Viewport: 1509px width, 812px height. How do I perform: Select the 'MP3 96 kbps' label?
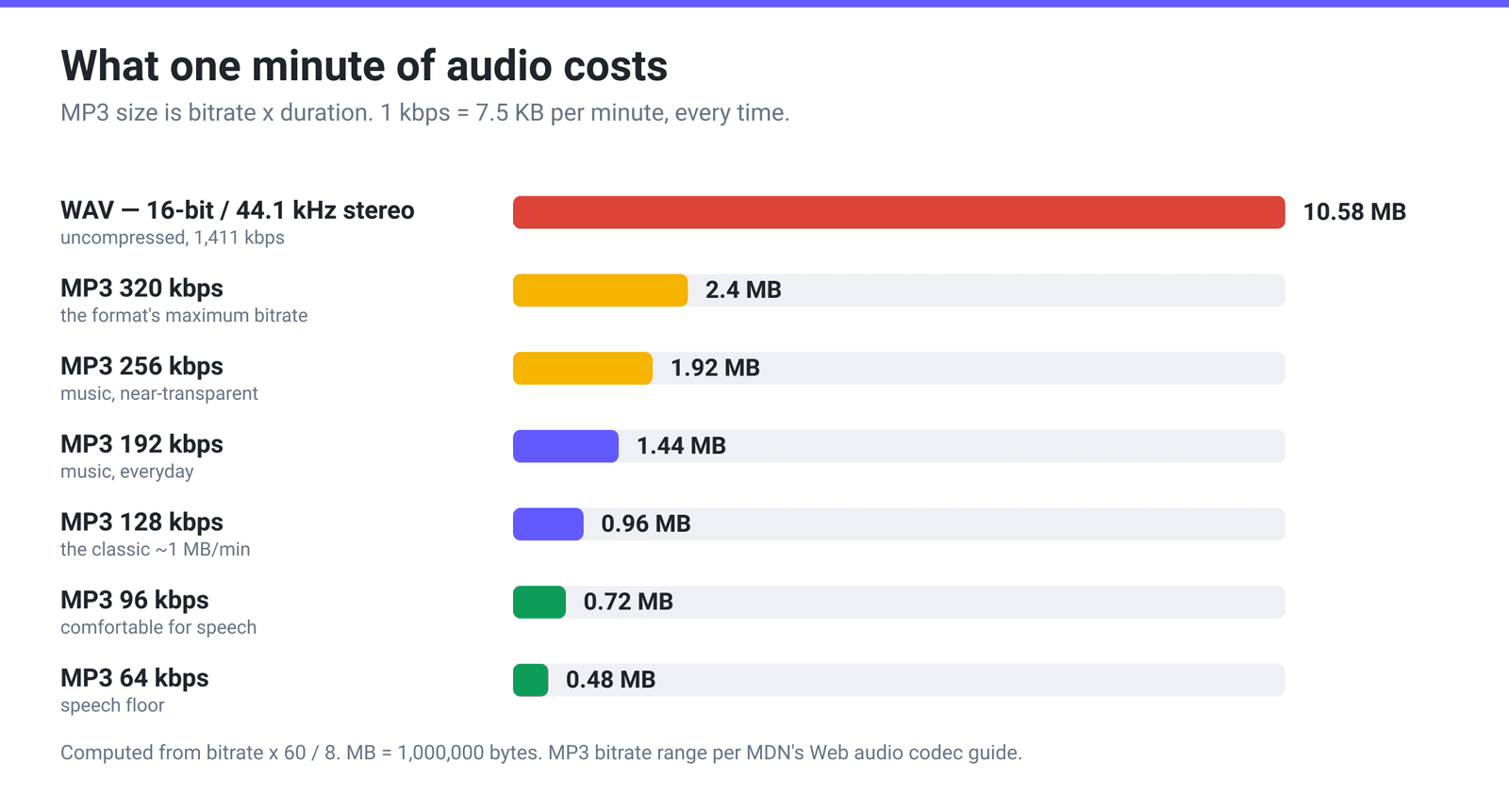[135, 601]
